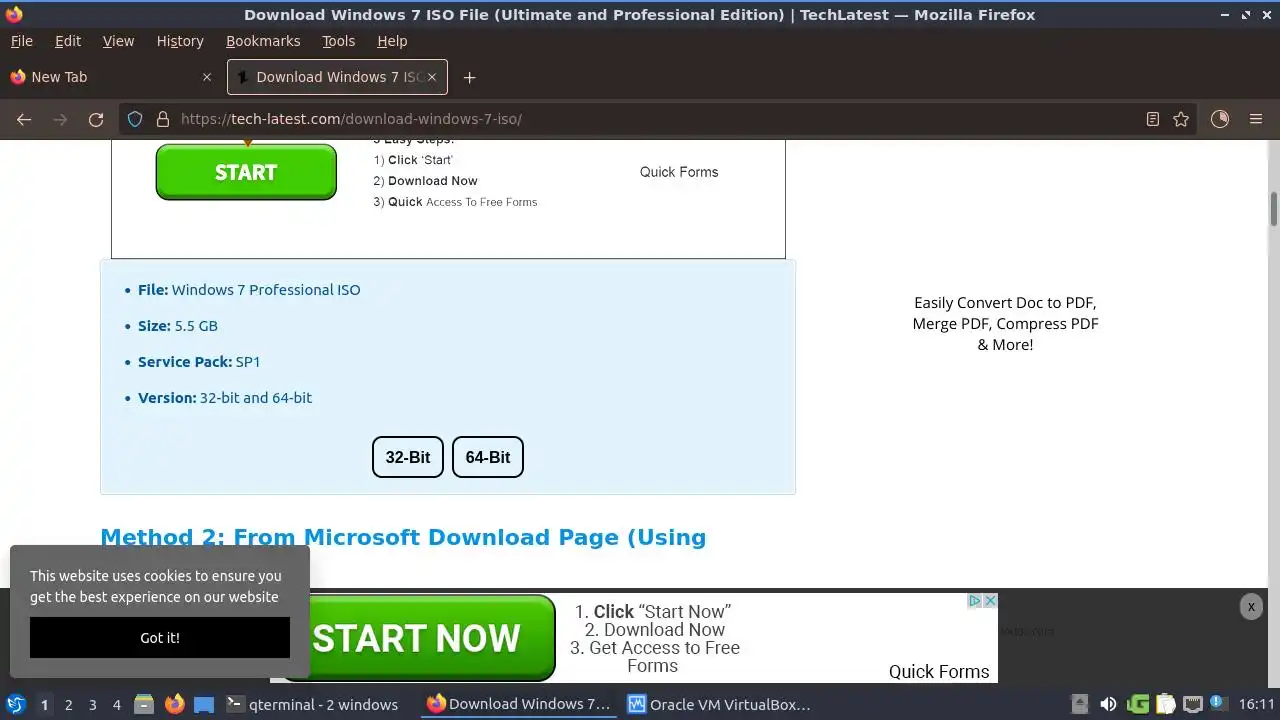Click the panel clock showing 16:11
The image size is (1280, 720).
pos(1257,704)
